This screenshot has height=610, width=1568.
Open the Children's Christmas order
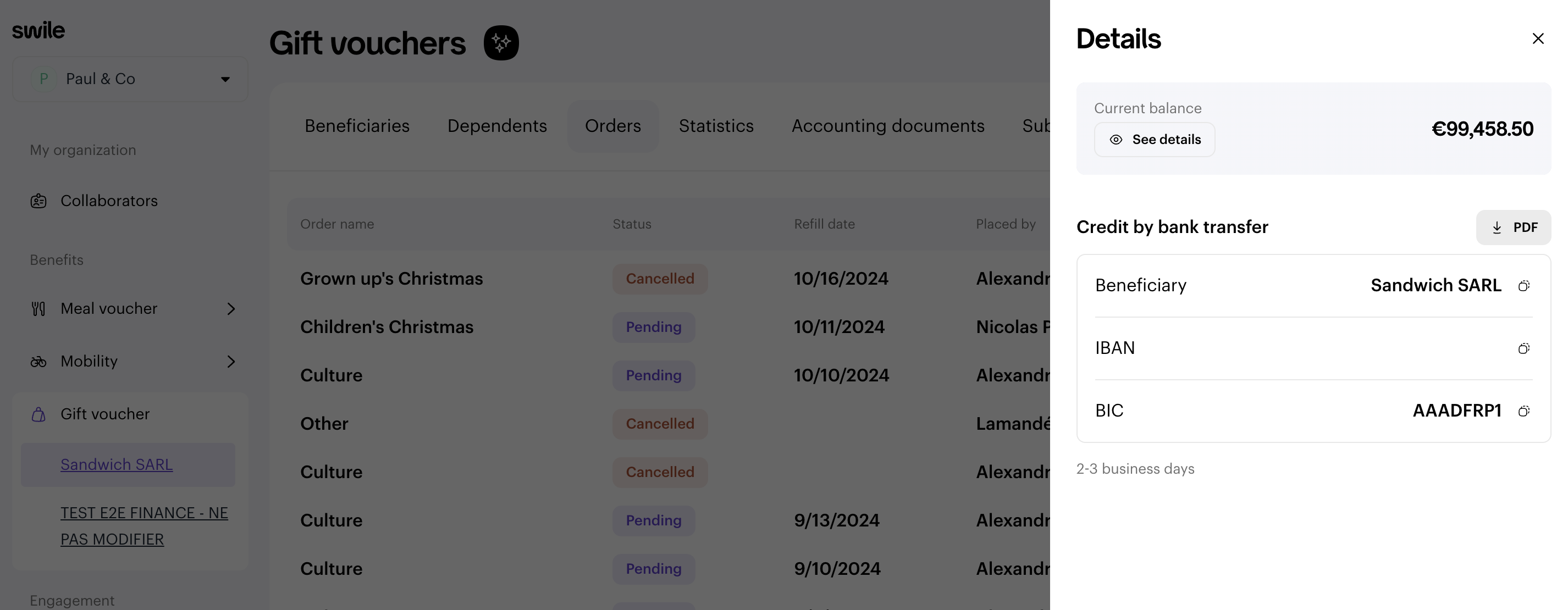[x=387, y=327]
